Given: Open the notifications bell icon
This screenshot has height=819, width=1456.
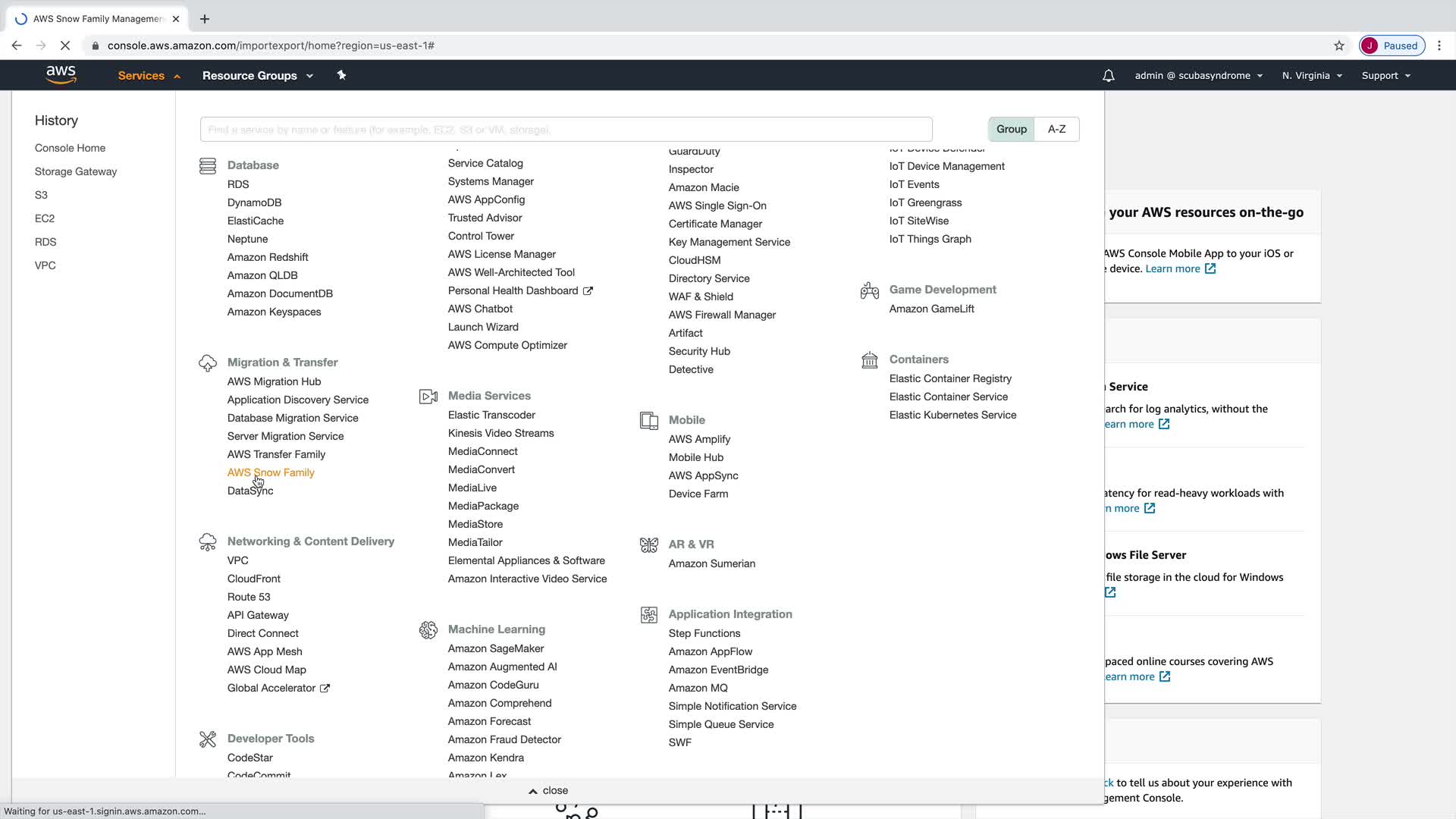Looking at the screenshot, I should click(x=1108, y=76).
